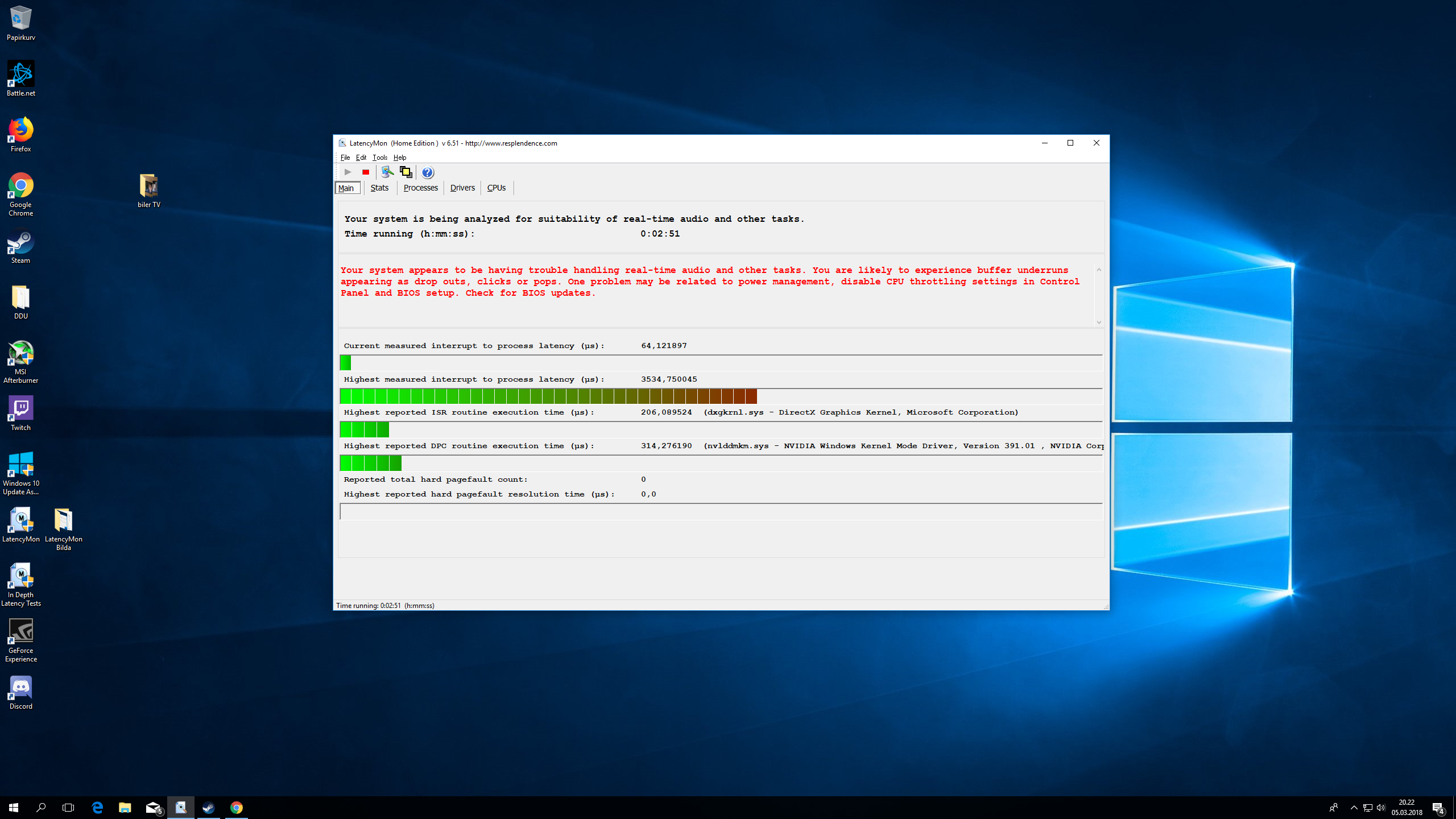Image resolution: width=1456 pixels, height=819 pixels.
Task: Click the DDU folder on desktop
Action: pyautogui.click(x=21, y=302)
